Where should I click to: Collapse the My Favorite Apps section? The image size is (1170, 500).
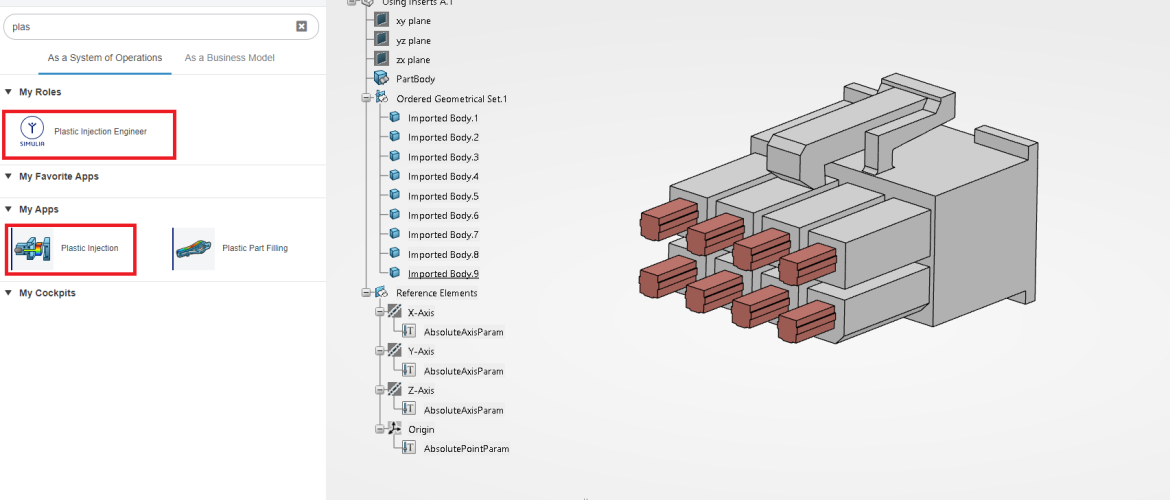pos(9,177)
